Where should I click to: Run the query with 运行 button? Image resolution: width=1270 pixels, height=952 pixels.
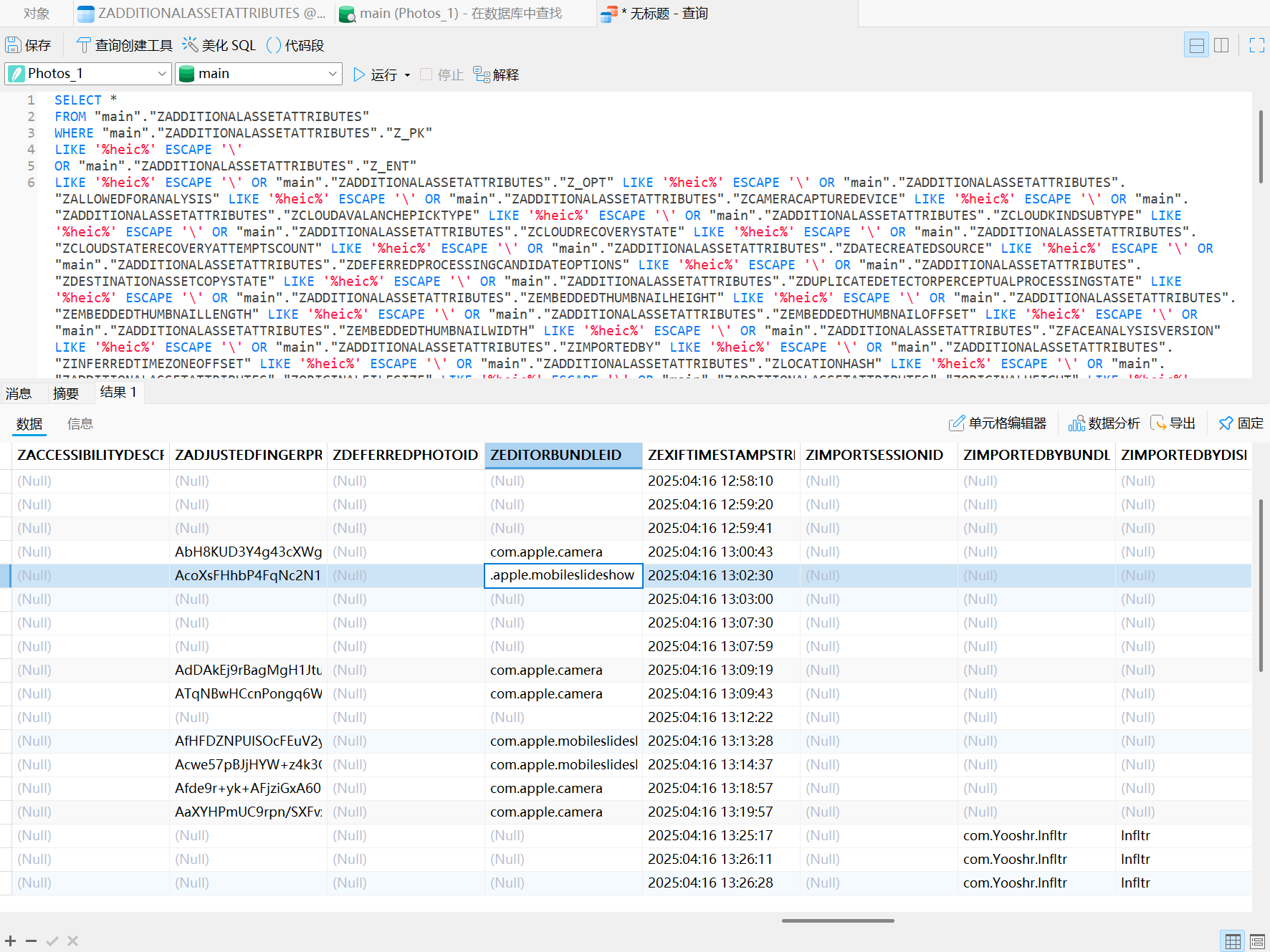pos(376,74)
